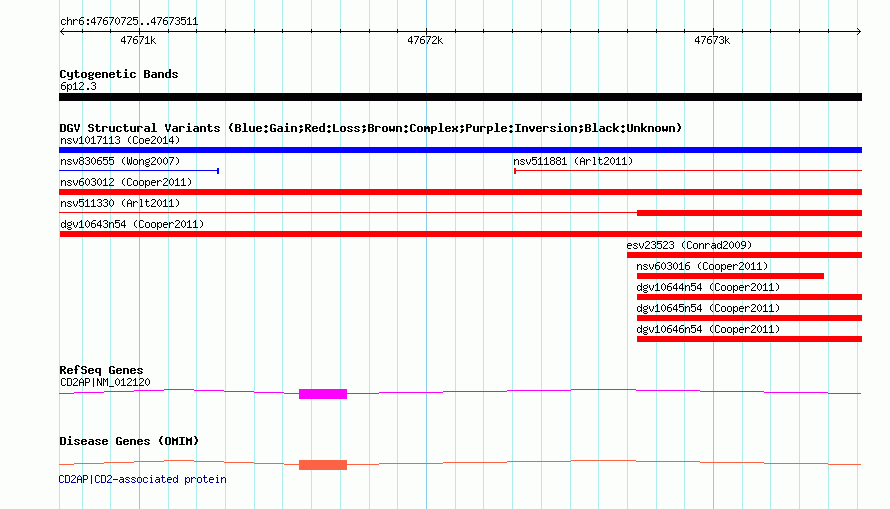
Task: Click the DGV Structural Variants track title
Action: pyautogui.click(x=371, y=128)
